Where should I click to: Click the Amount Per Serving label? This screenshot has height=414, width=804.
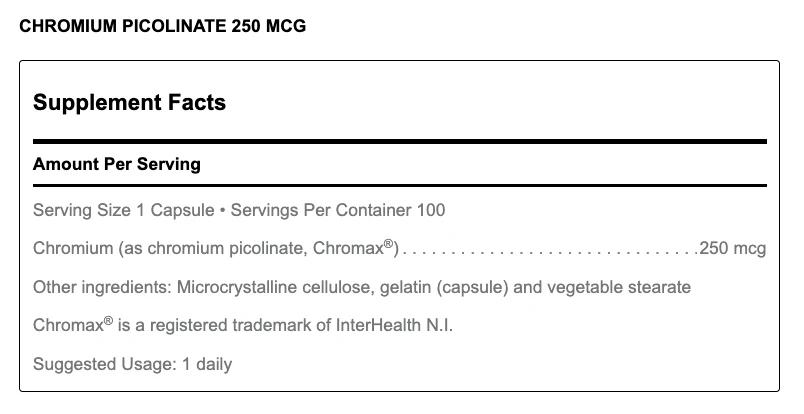click(117, 164)
